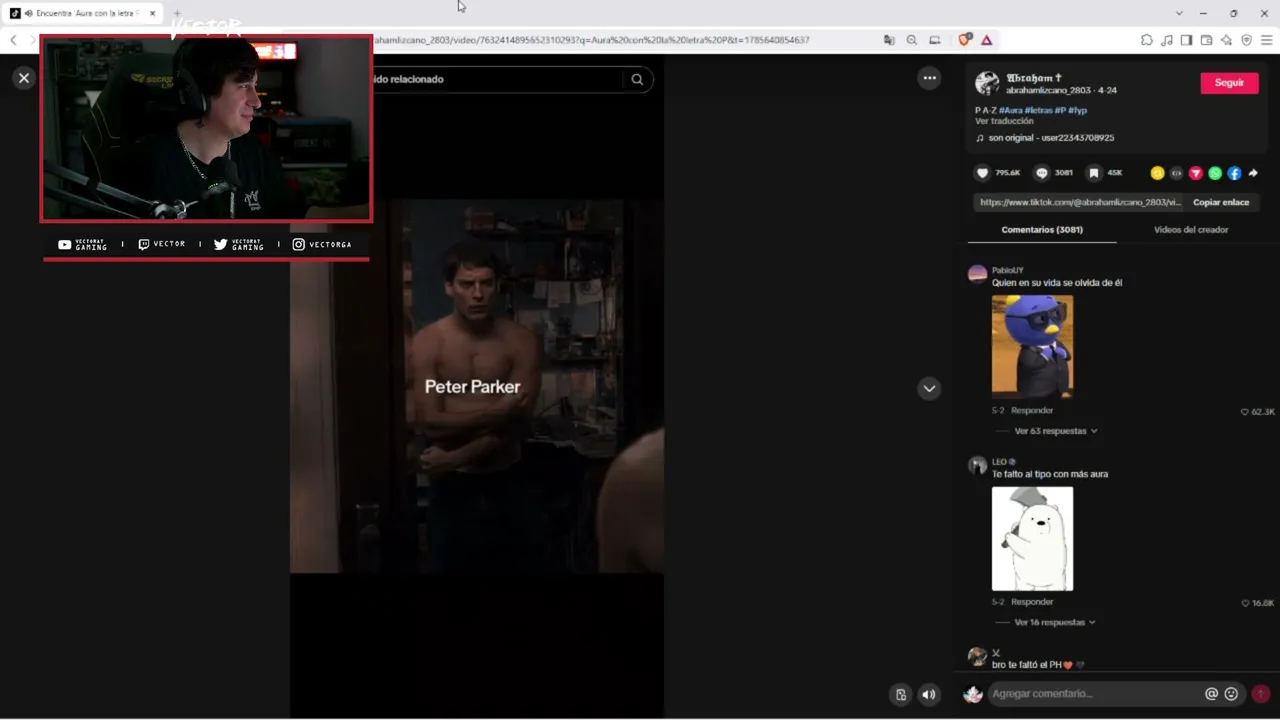Open the media playlist music-note icon
Screen dimensions: 1280x720
point(1167,40)
